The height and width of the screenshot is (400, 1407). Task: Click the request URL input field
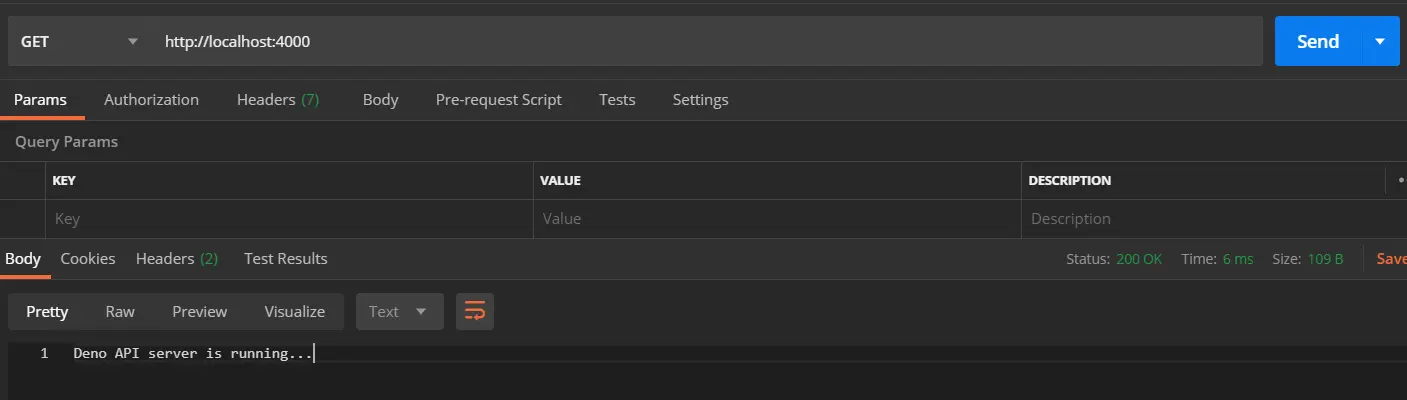tap(700, 42)
